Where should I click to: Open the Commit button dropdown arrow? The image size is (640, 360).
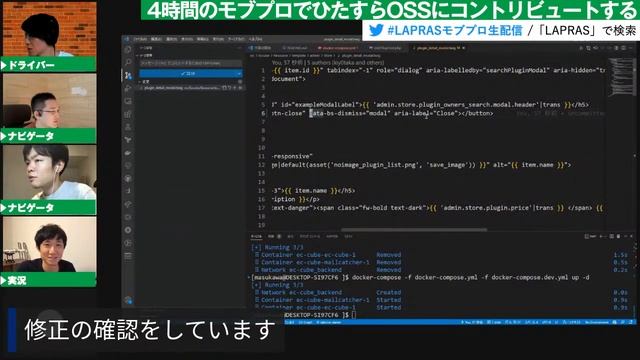point(239,73)
